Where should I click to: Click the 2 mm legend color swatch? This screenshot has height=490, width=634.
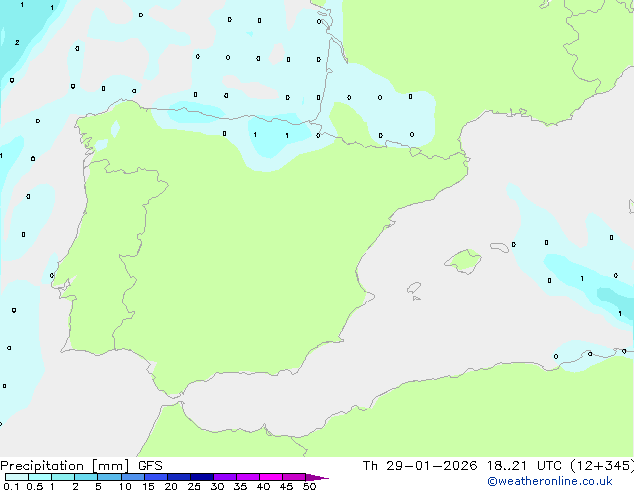click(86, 477)
